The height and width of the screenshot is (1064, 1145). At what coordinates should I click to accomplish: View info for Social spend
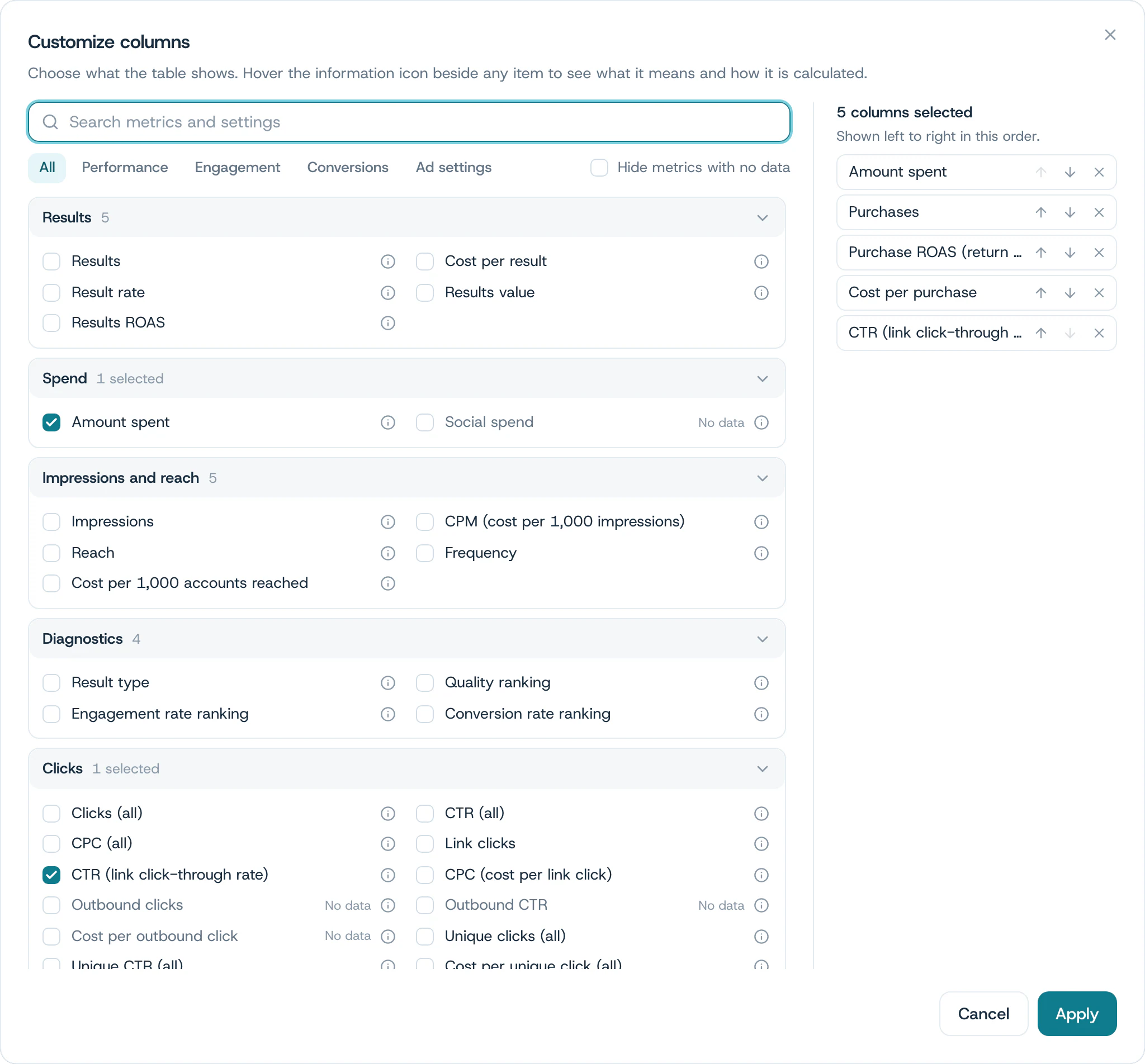(x=761, y=422)
